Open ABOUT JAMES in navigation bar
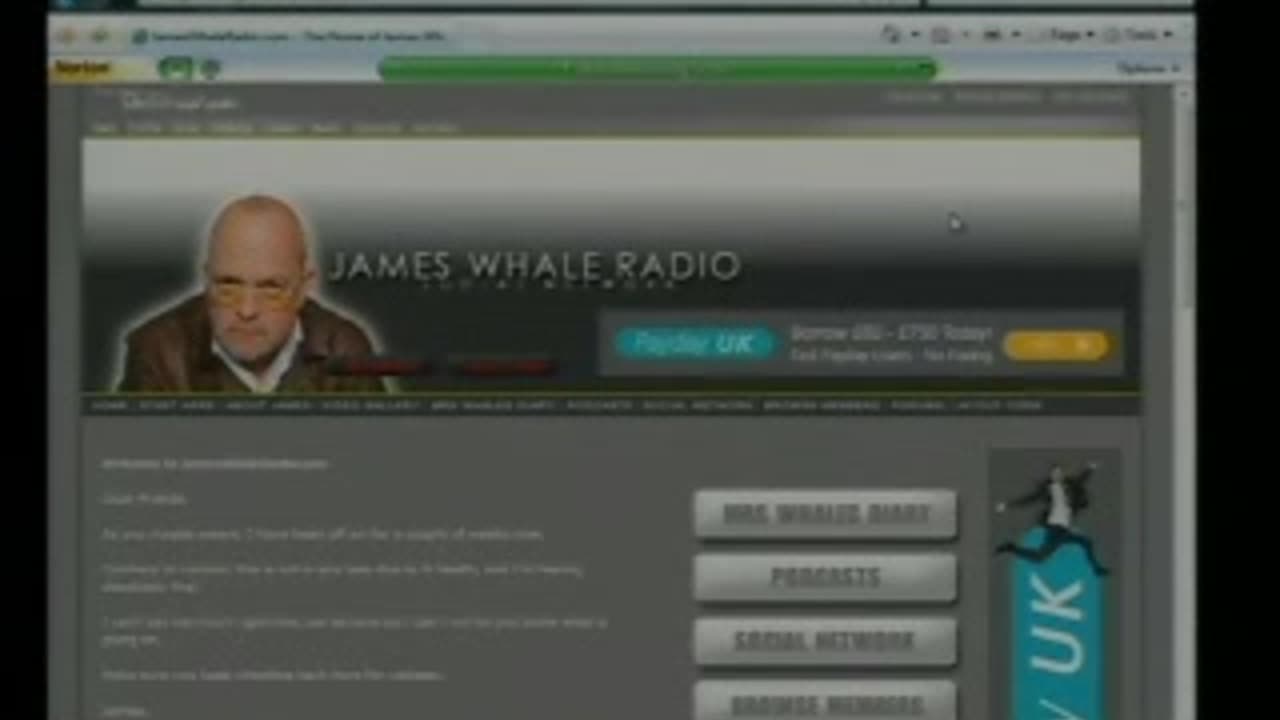Viewport: 1280px width, 720px height. (266, 405)
